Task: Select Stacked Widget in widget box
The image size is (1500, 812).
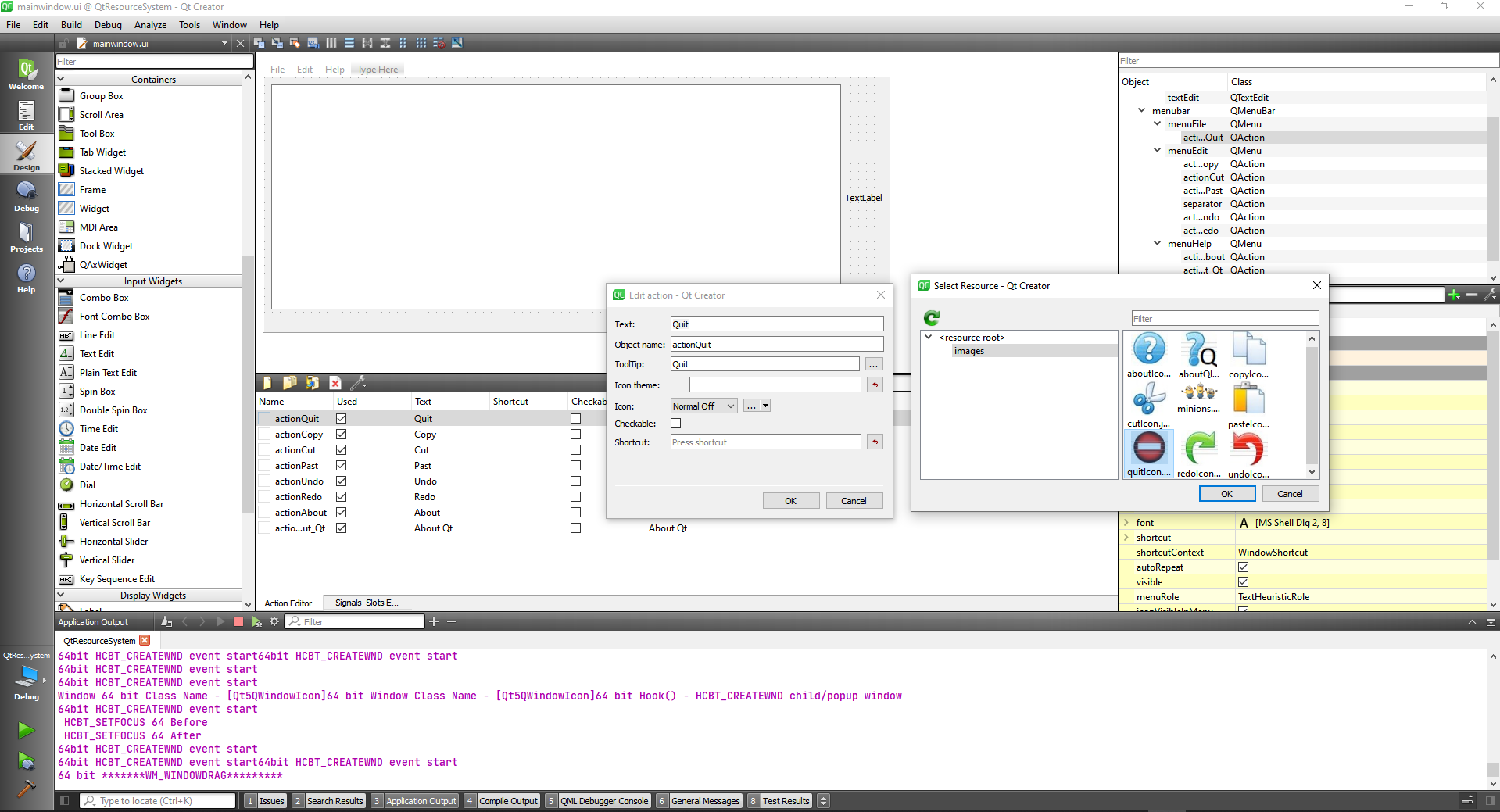Action: coord(112,170)
